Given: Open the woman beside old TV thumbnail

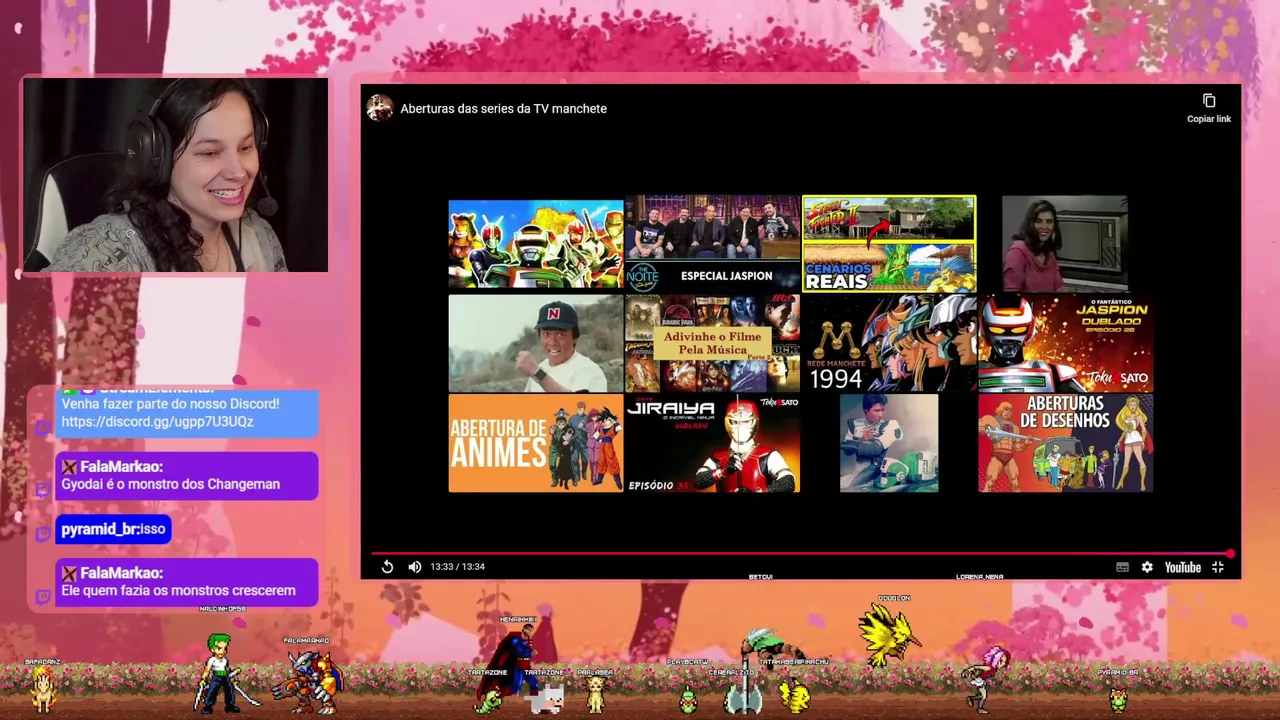Looking at the screenshot, I should [1065, 244].
